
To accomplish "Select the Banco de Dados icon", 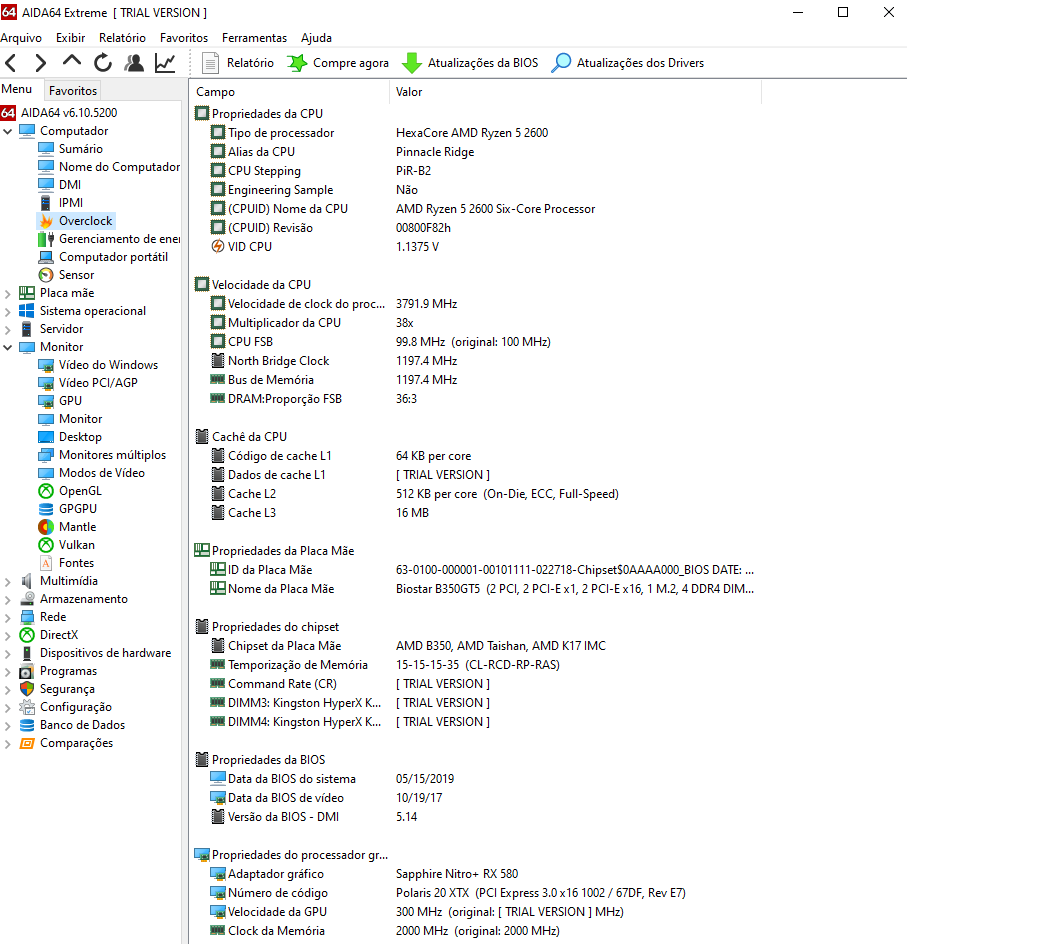I will 27,725.
